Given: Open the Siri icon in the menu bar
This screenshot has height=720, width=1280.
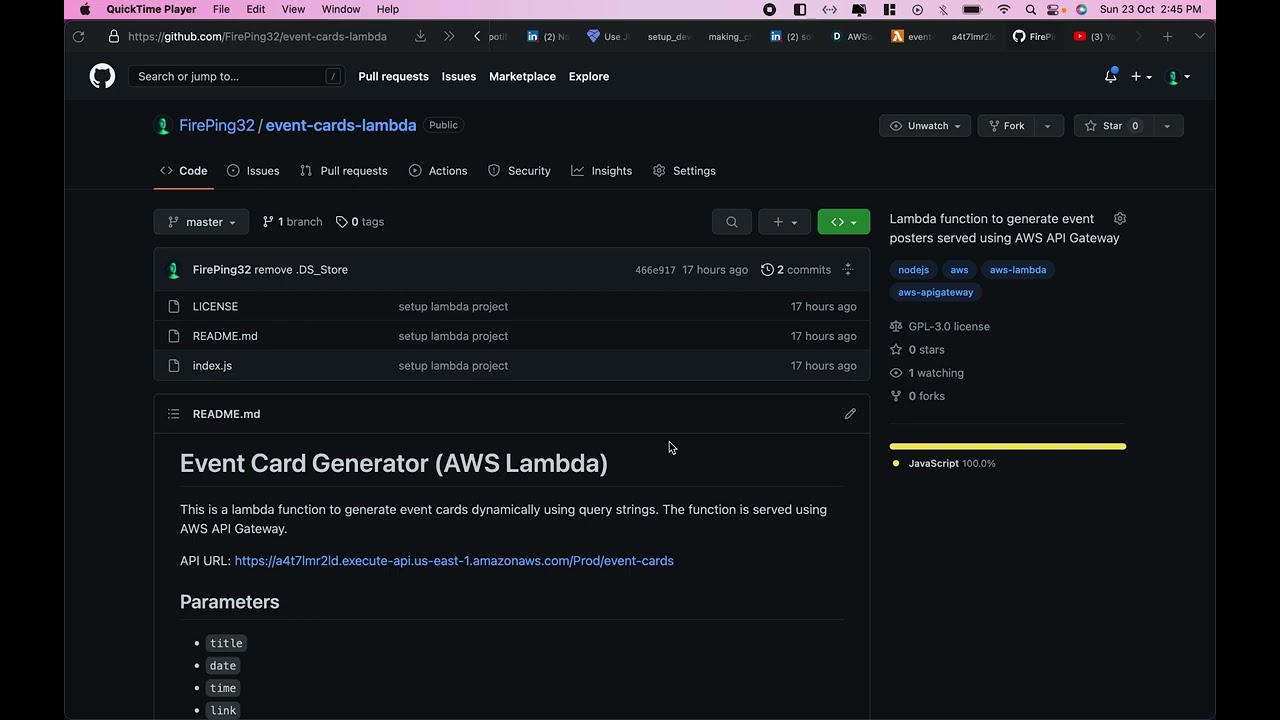Looking at the screenshot, I should pos(1081,9).
